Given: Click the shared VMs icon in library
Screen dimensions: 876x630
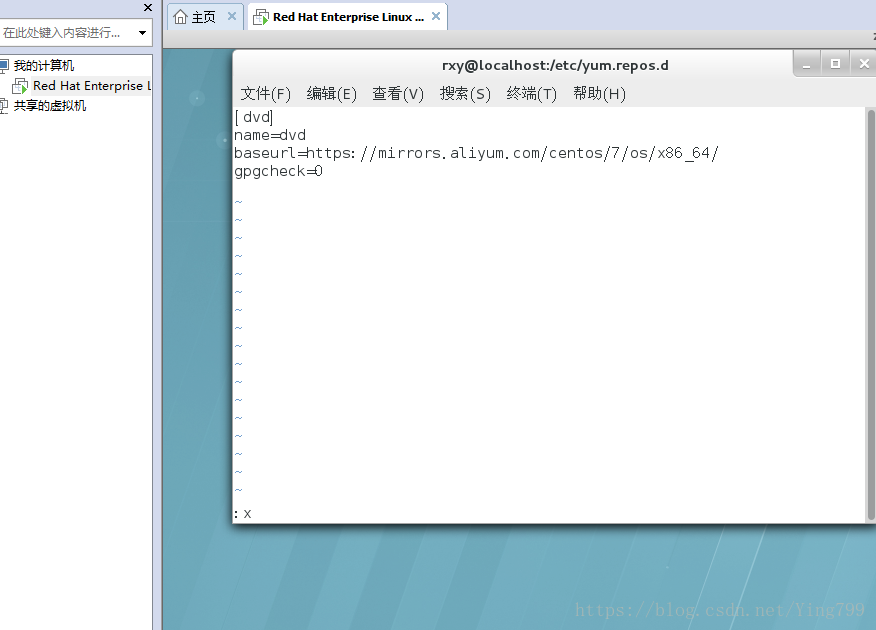Looking at the screenshot, I should [4, 106].
